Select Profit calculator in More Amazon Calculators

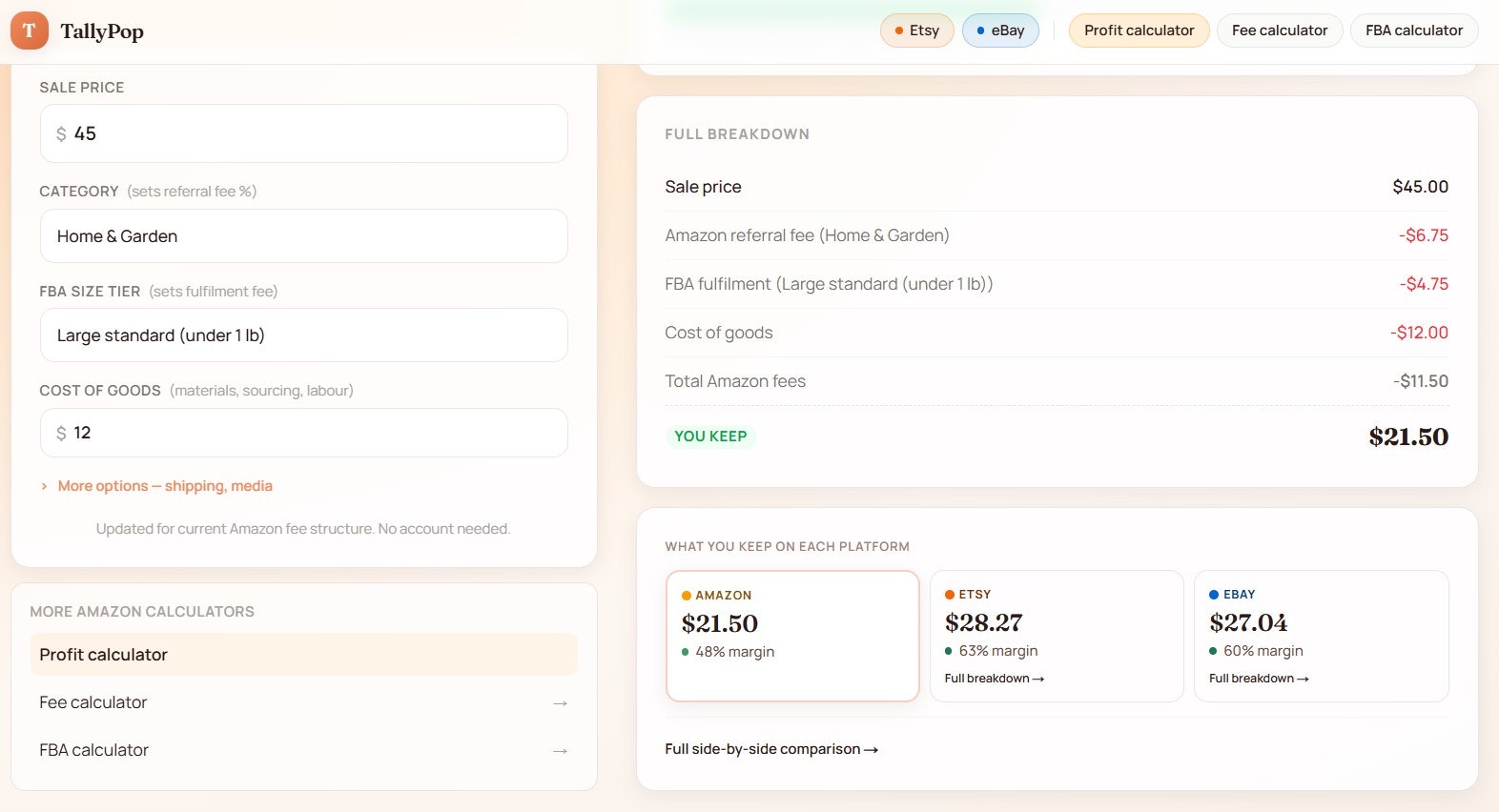click(304, 655)
